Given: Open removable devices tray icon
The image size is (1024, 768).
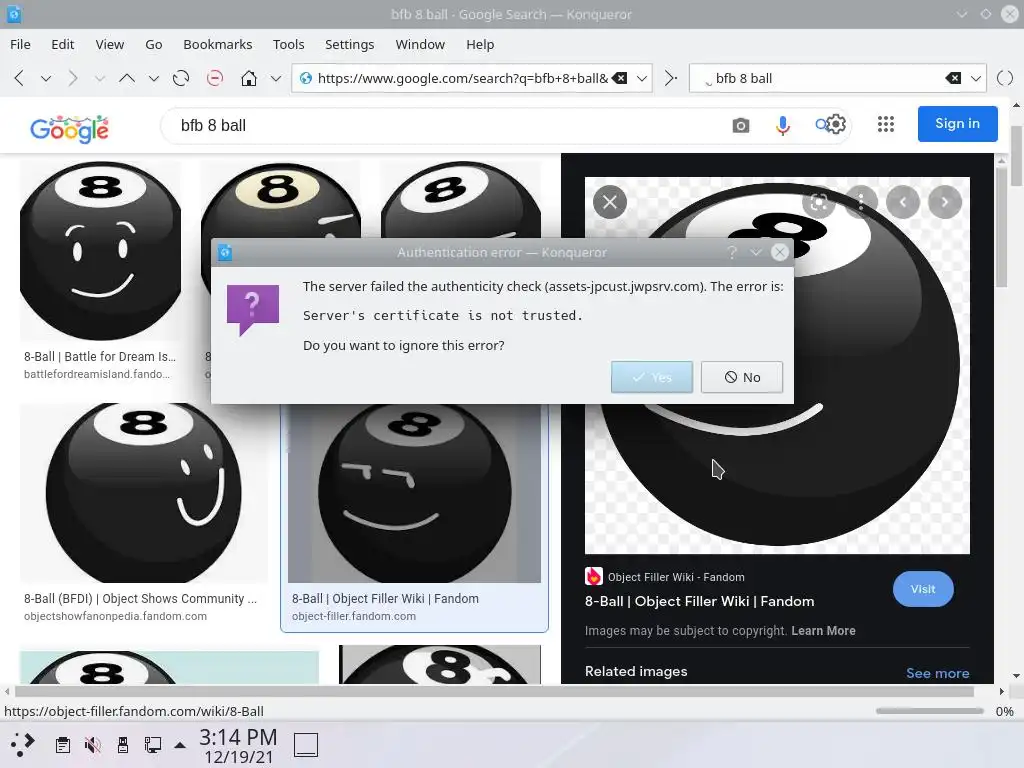Looking at the screenshot, I should coord(123,744).
